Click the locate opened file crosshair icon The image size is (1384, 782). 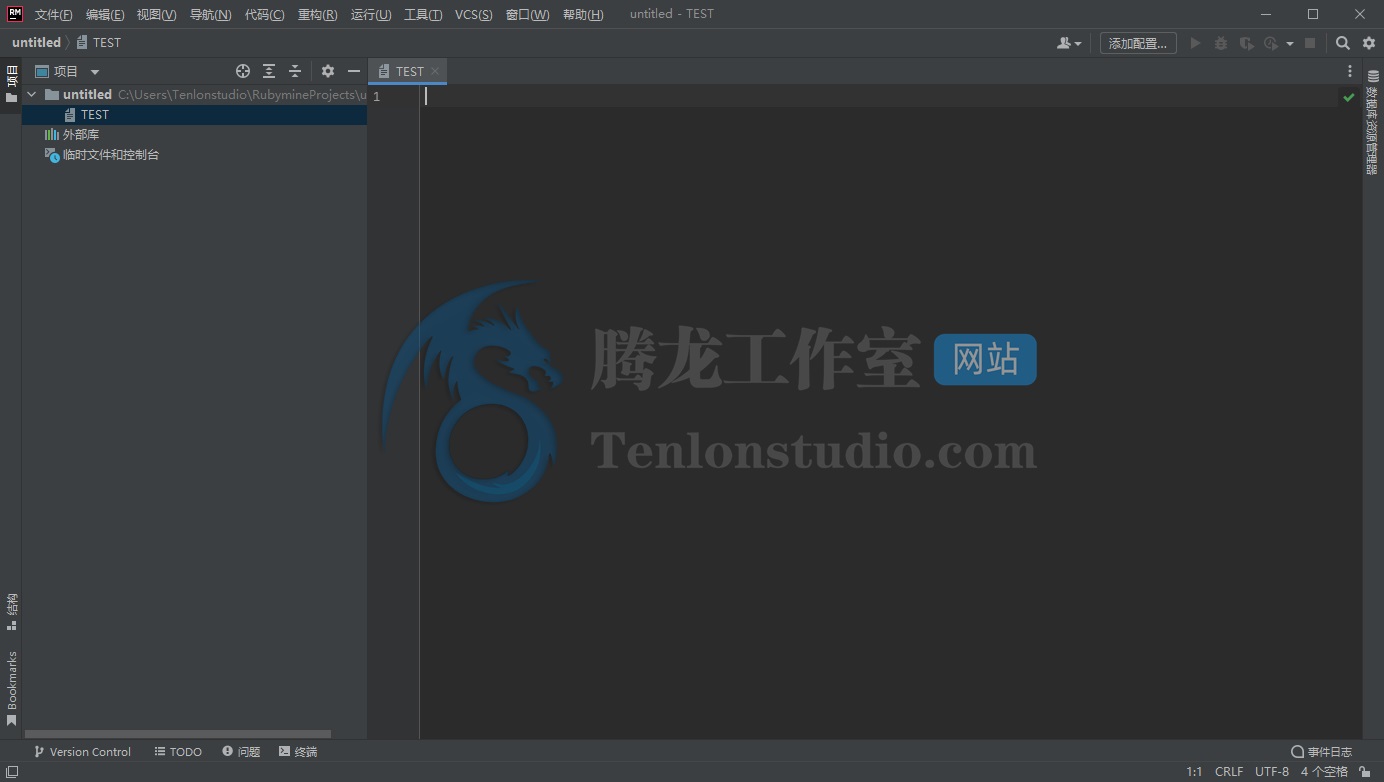coord(243,71)
